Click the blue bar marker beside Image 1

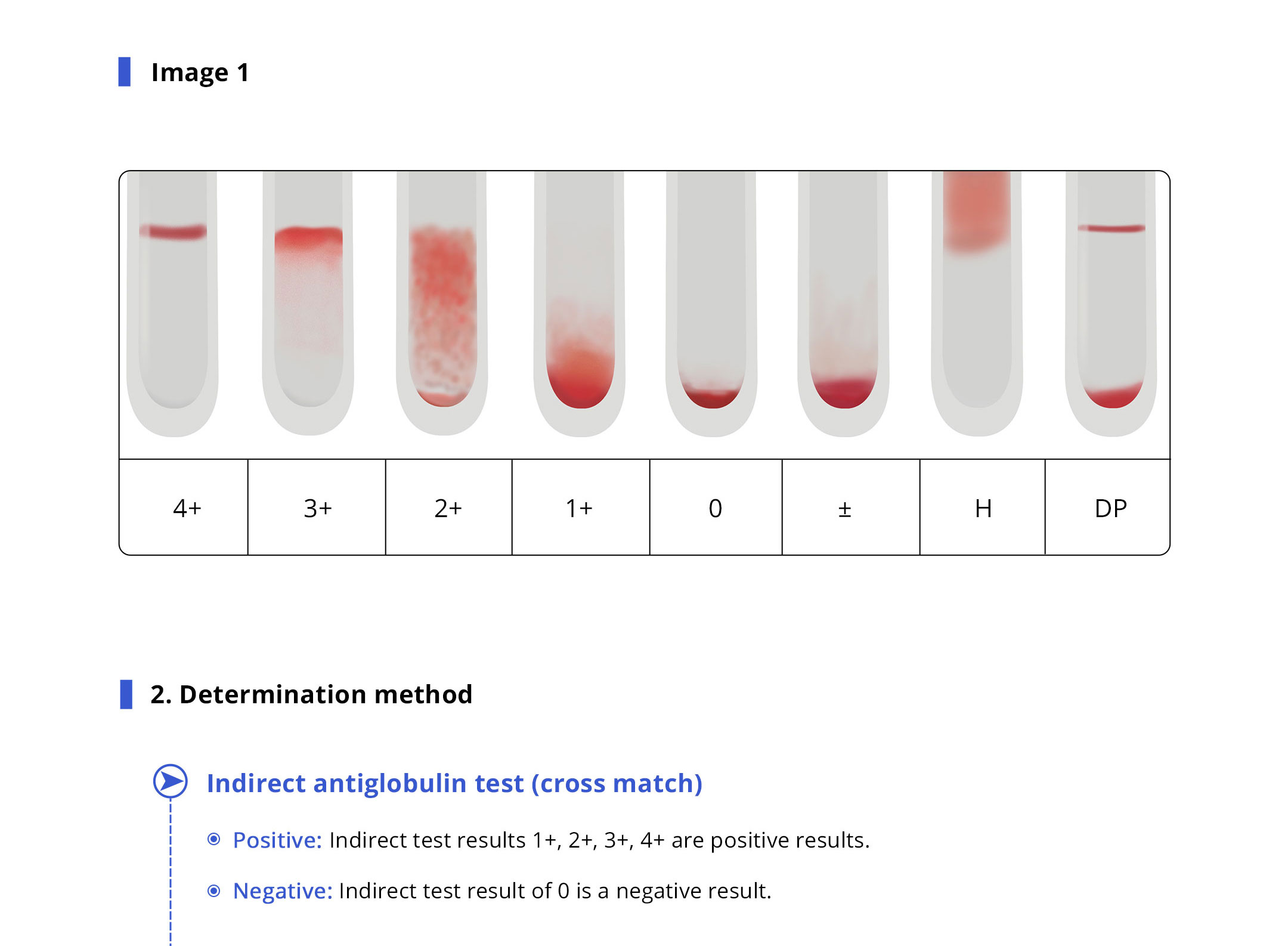coord(125,72)
